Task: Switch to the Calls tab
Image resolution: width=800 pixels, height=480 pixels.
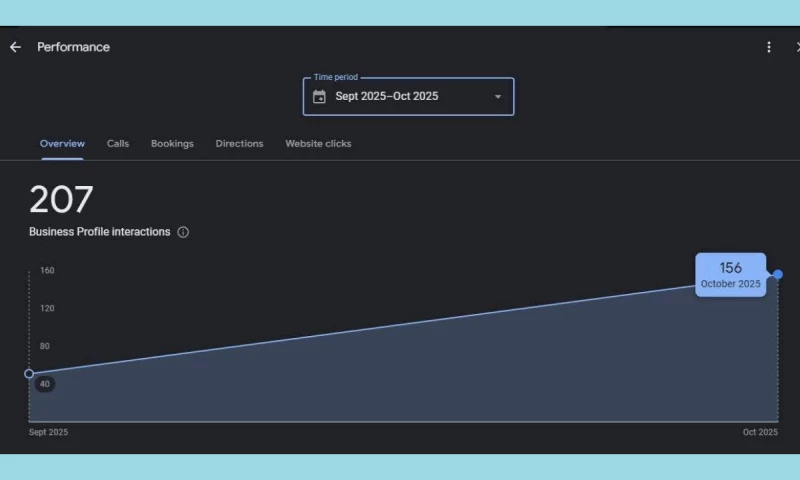Action: point(118,144)
